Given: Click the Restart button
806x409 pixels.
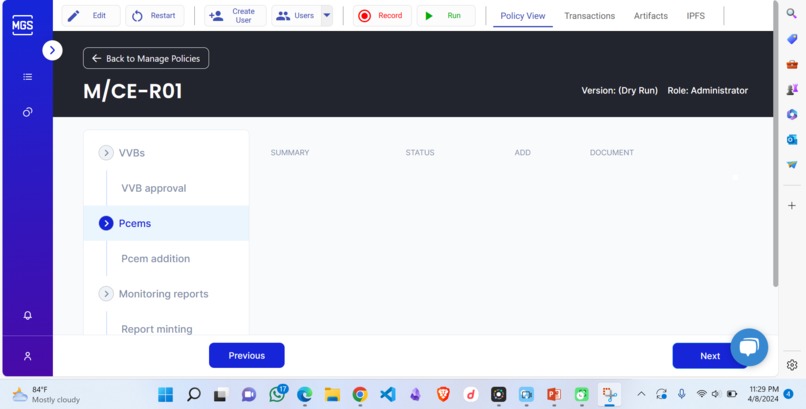Looking at the screenshot, I should [155, 15].
